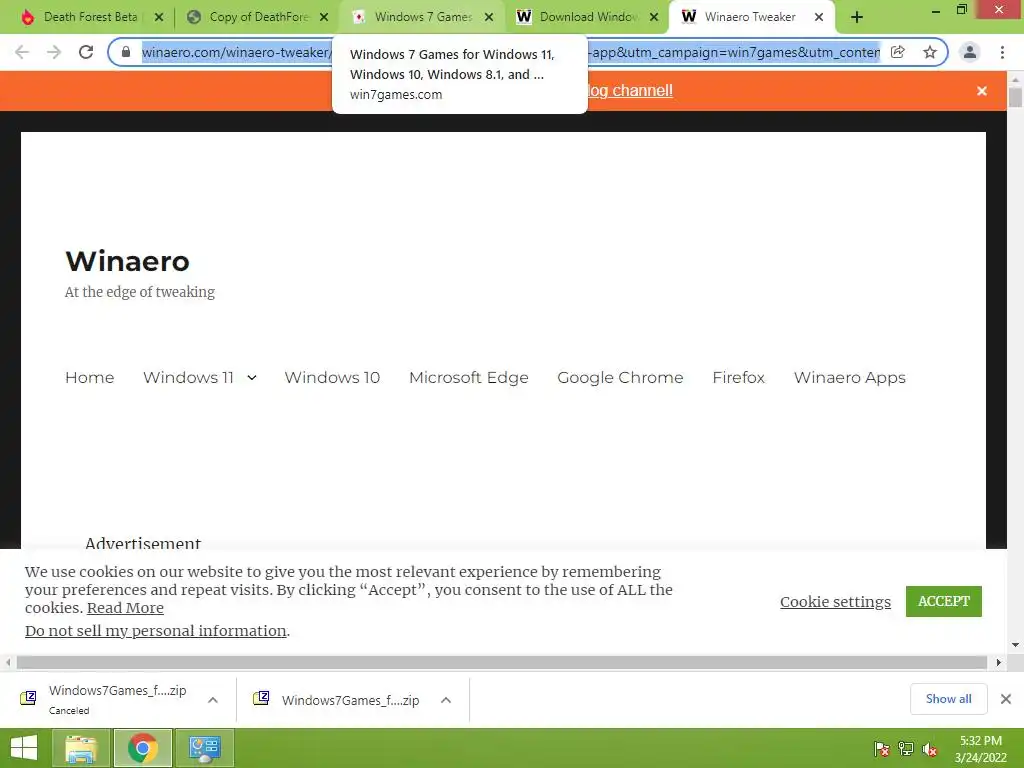The width and height of the screenshot is (1024, 768).
Task: Click the Read More cookie link
Action: click(125, 608)
